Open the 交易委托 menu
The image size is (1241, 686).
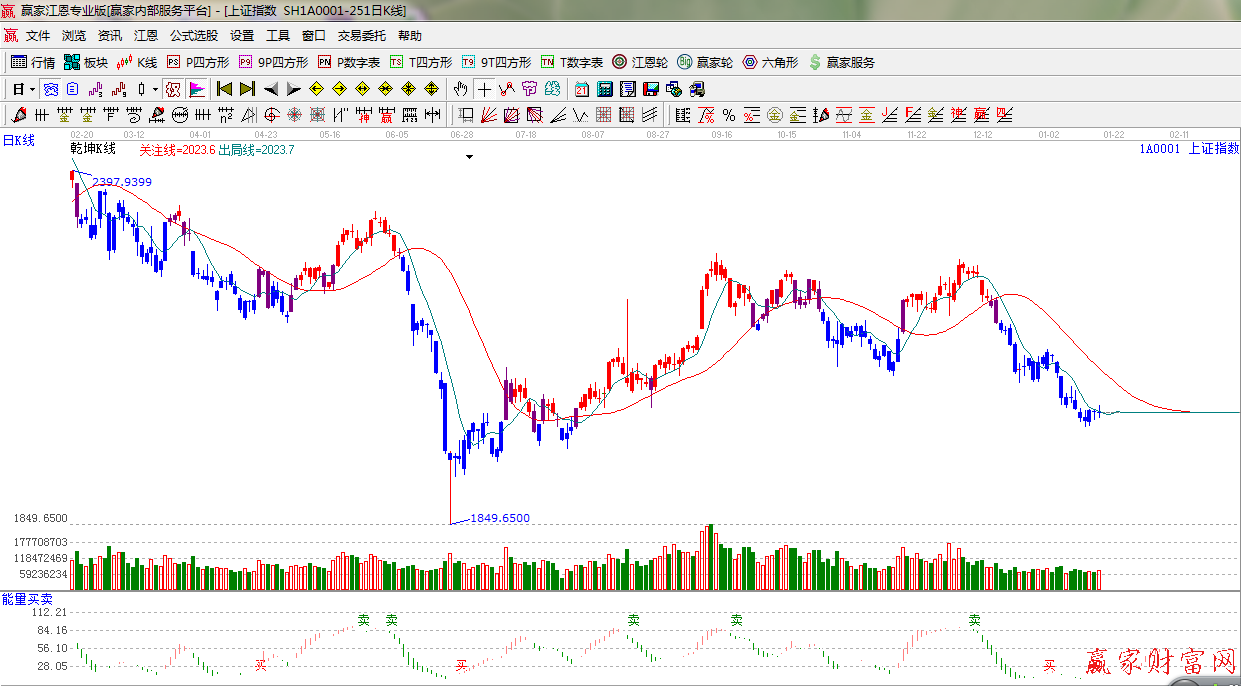pos(361,36)
